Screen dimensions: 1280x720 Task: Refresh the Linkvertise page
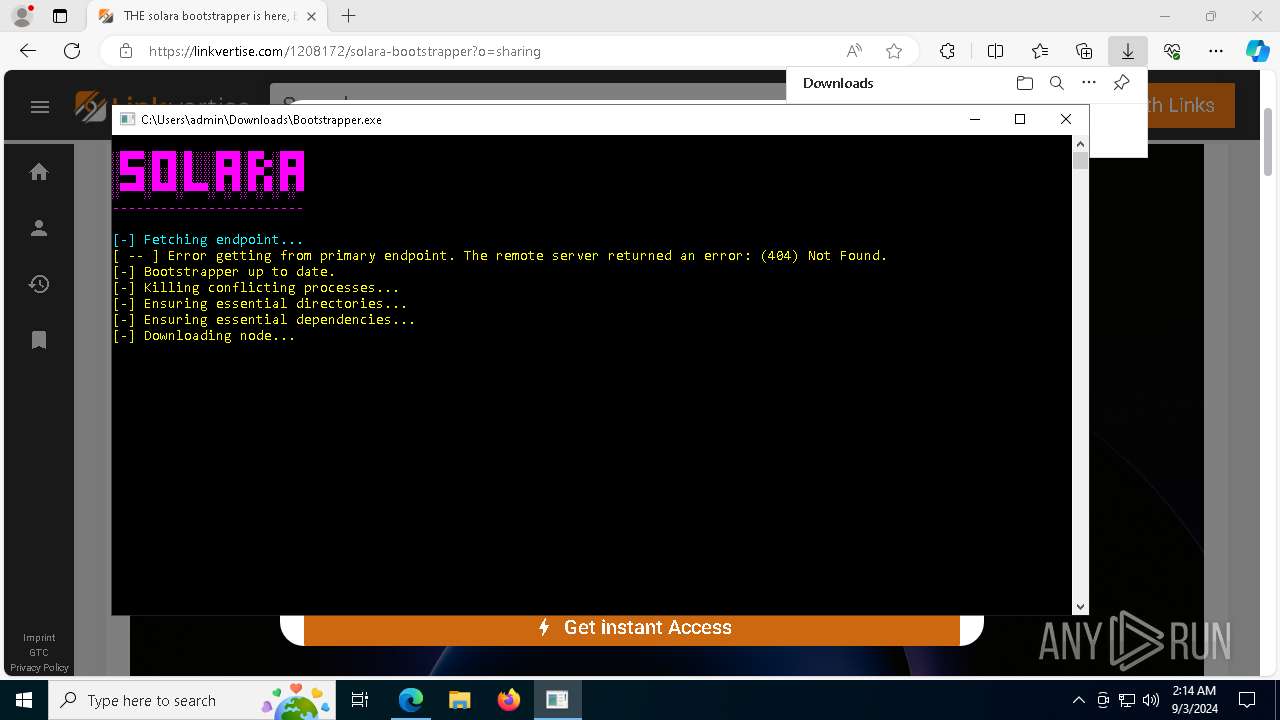click(72, 51)
